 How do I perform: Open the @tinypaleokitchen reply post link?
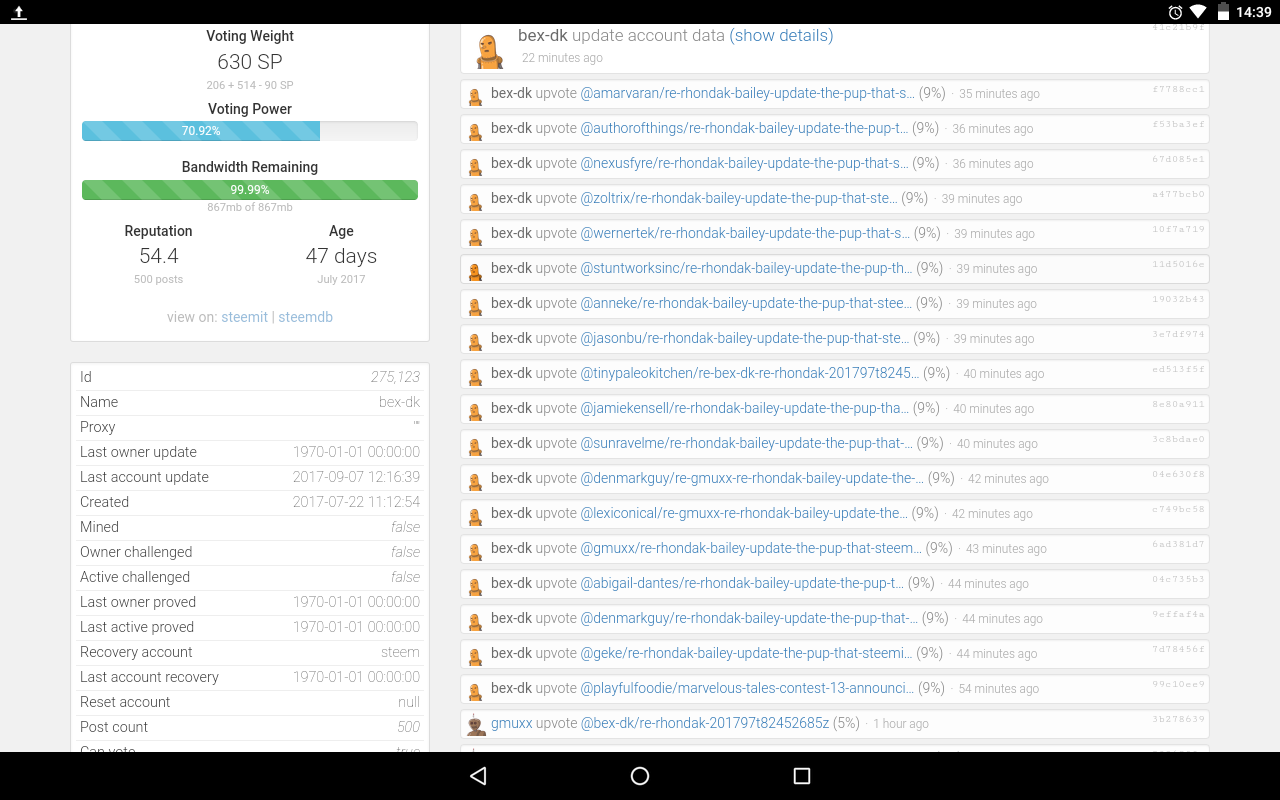coord(750,373)
